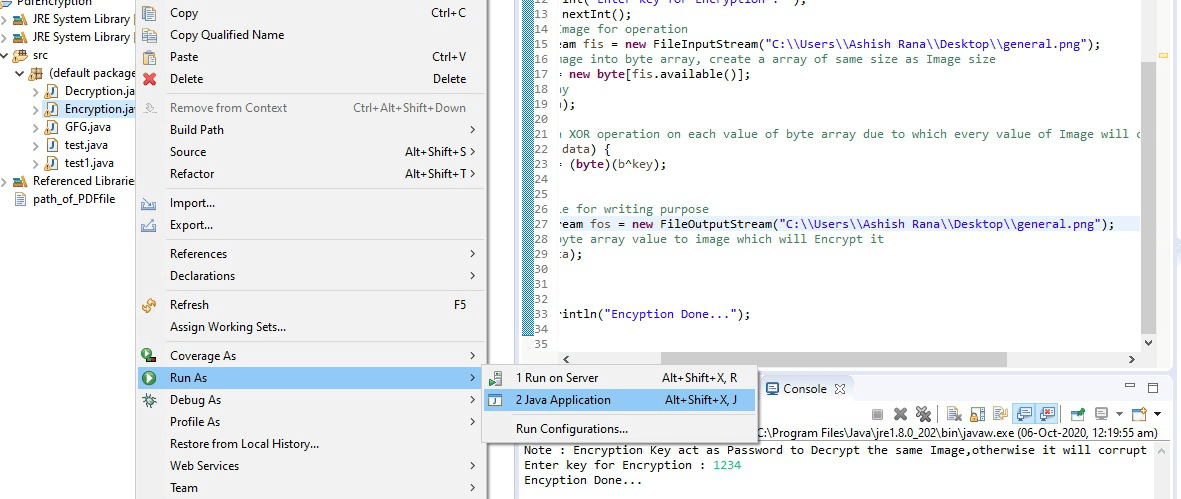Open Declarations submenu

click(313, 275)
